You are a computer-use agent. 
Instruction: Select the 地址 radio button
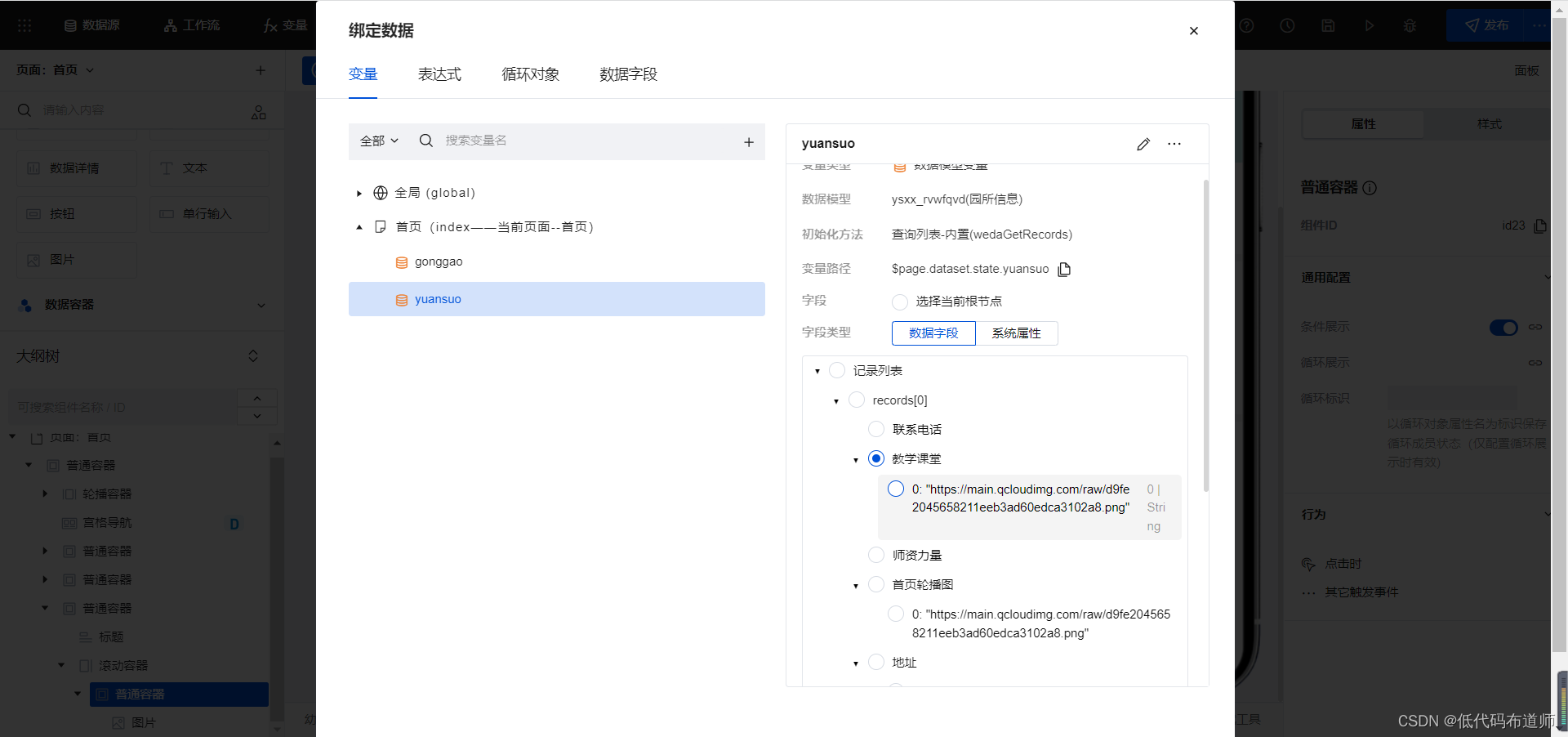tap(875, 662)
